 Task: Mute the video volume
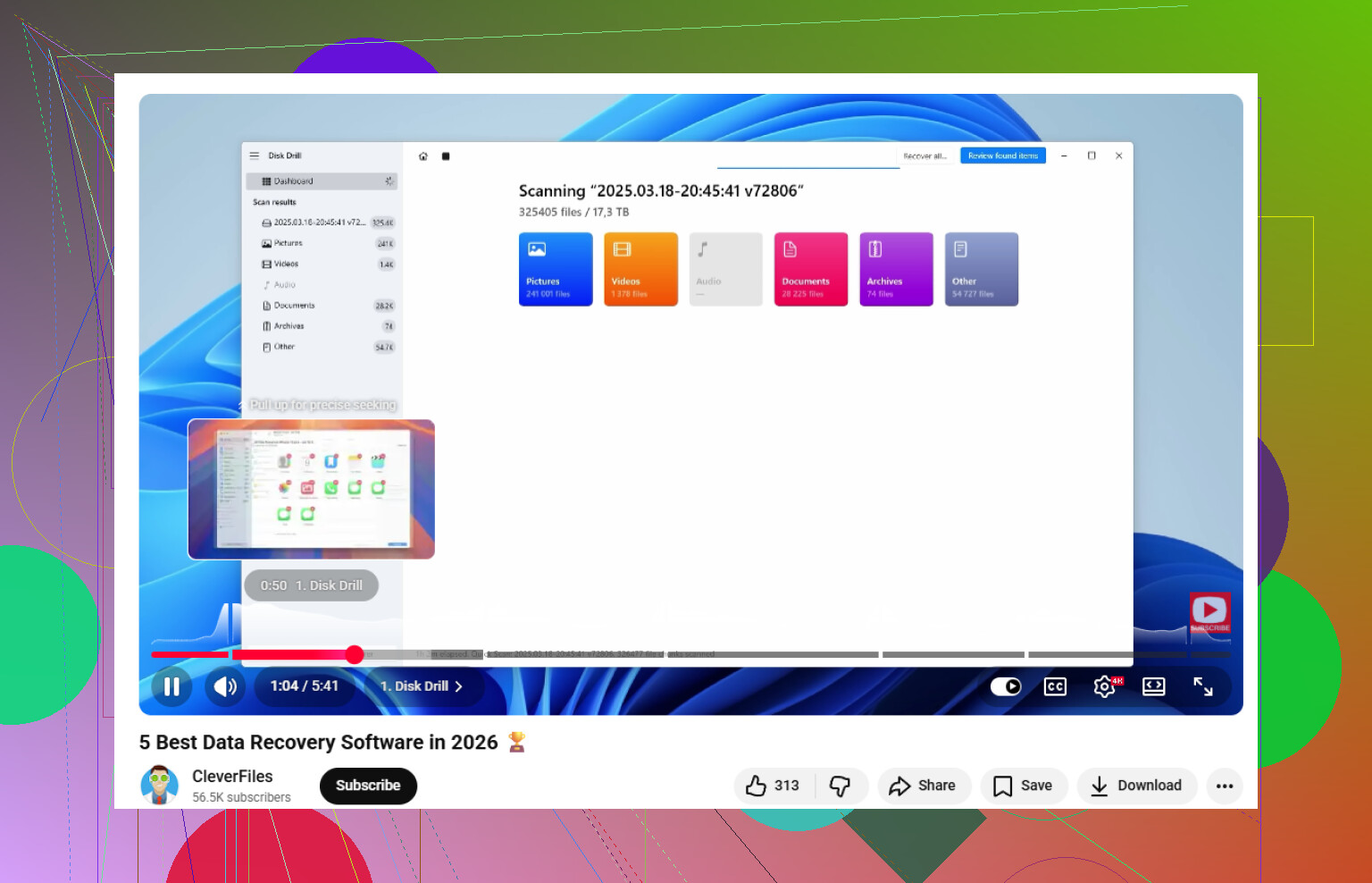coord(225,686)
